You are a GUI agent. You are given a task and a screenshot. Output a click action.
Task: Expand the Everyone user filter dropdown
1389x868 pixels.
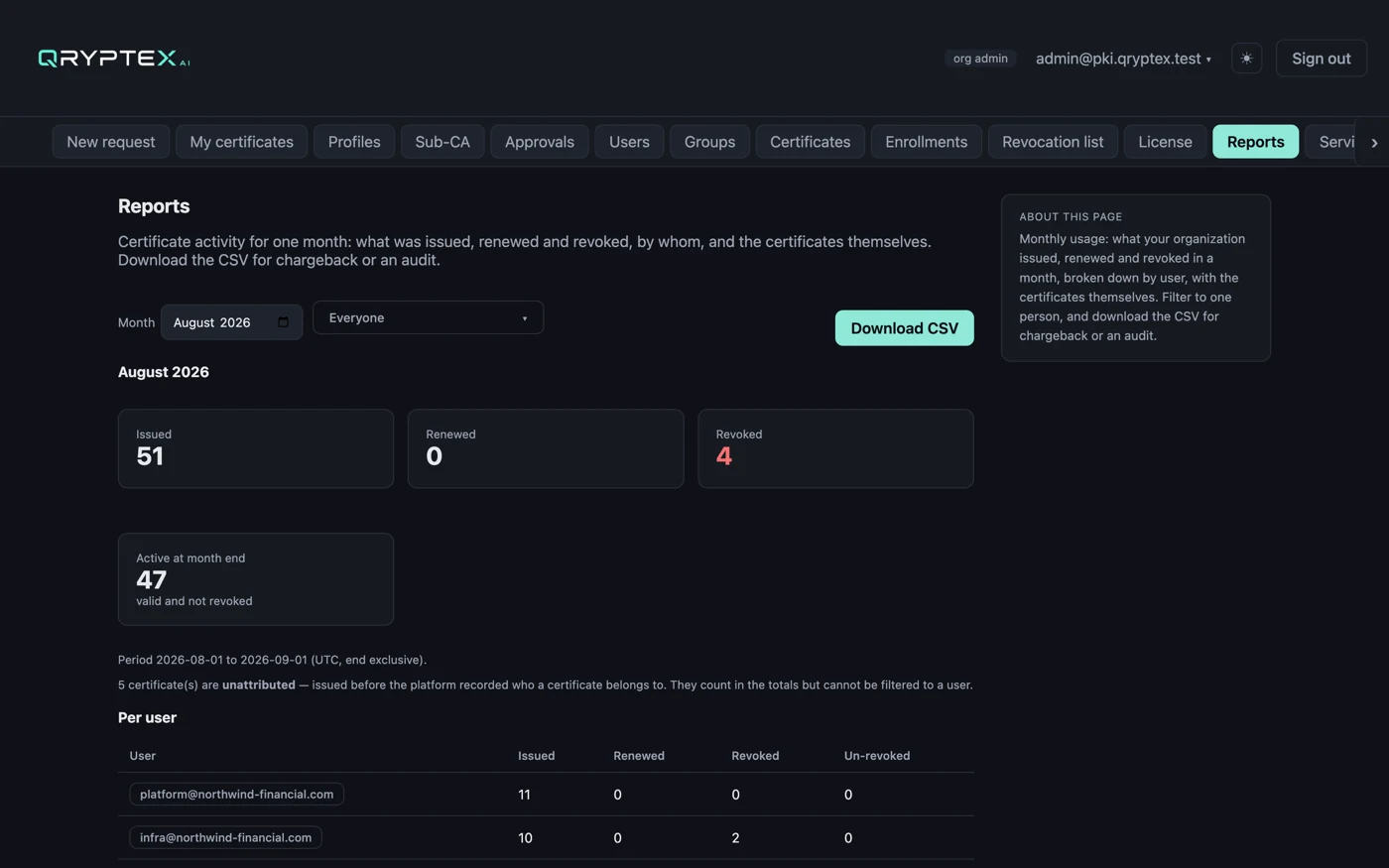pyautogui.click(x=428, y=317)
